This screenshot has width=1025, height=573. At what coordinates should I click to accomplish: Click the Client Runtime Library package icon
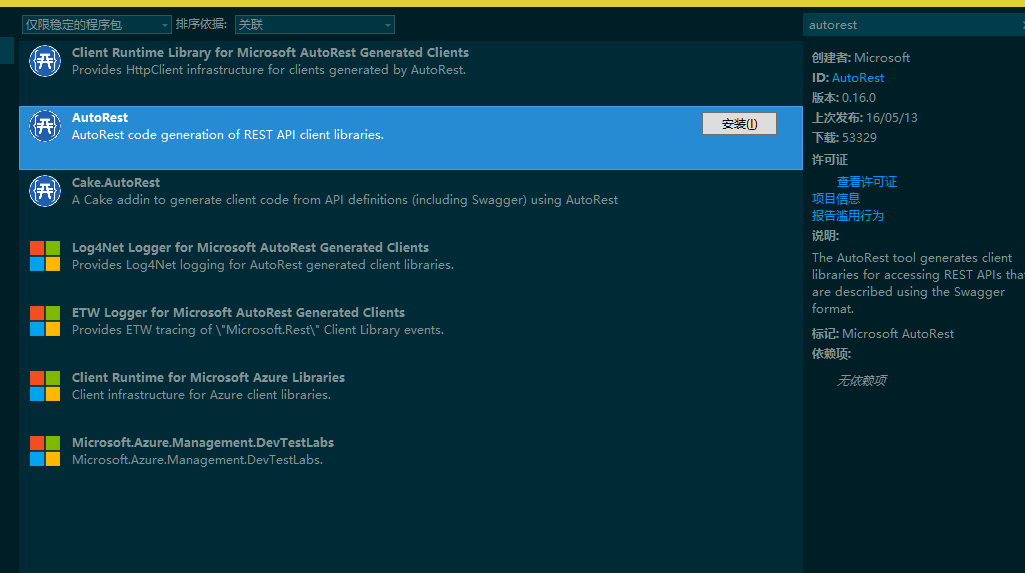pos(45,61)
